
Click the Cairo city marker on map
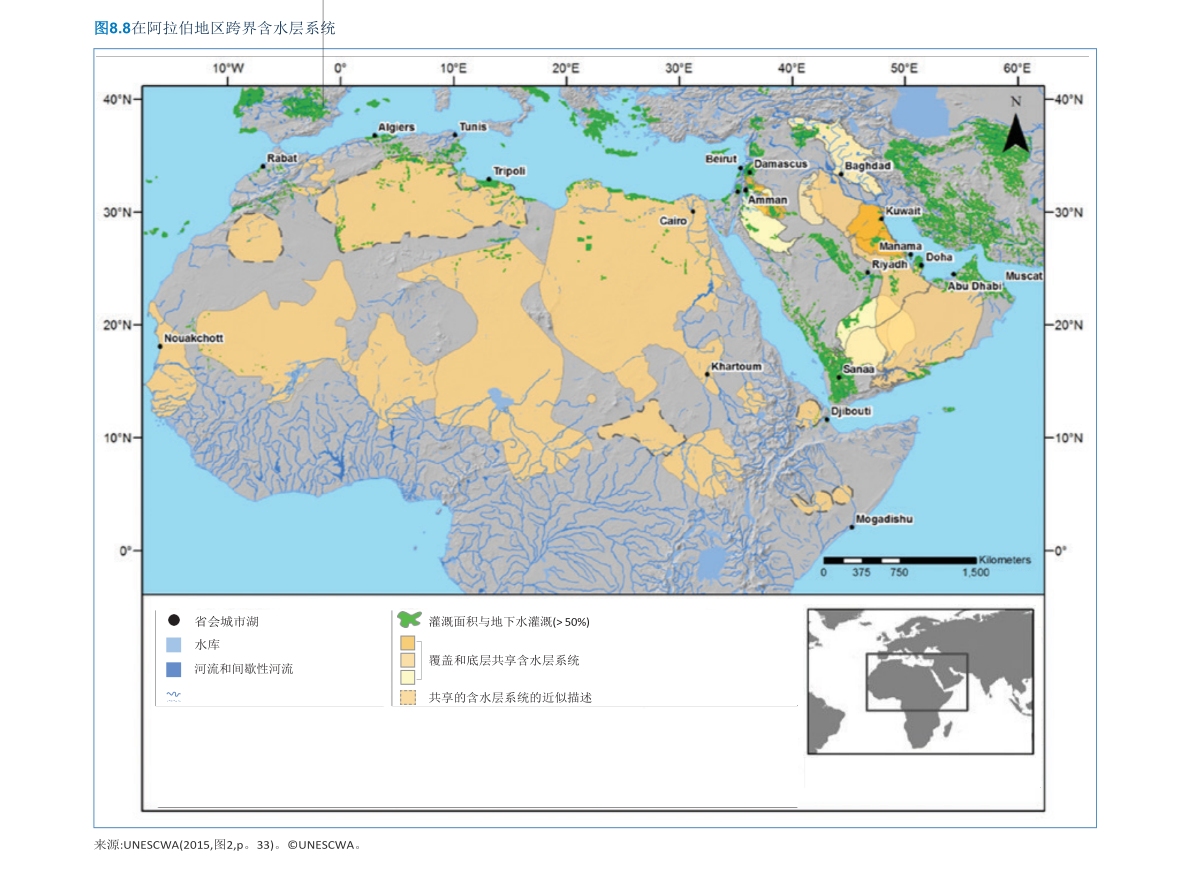[692, 211]
